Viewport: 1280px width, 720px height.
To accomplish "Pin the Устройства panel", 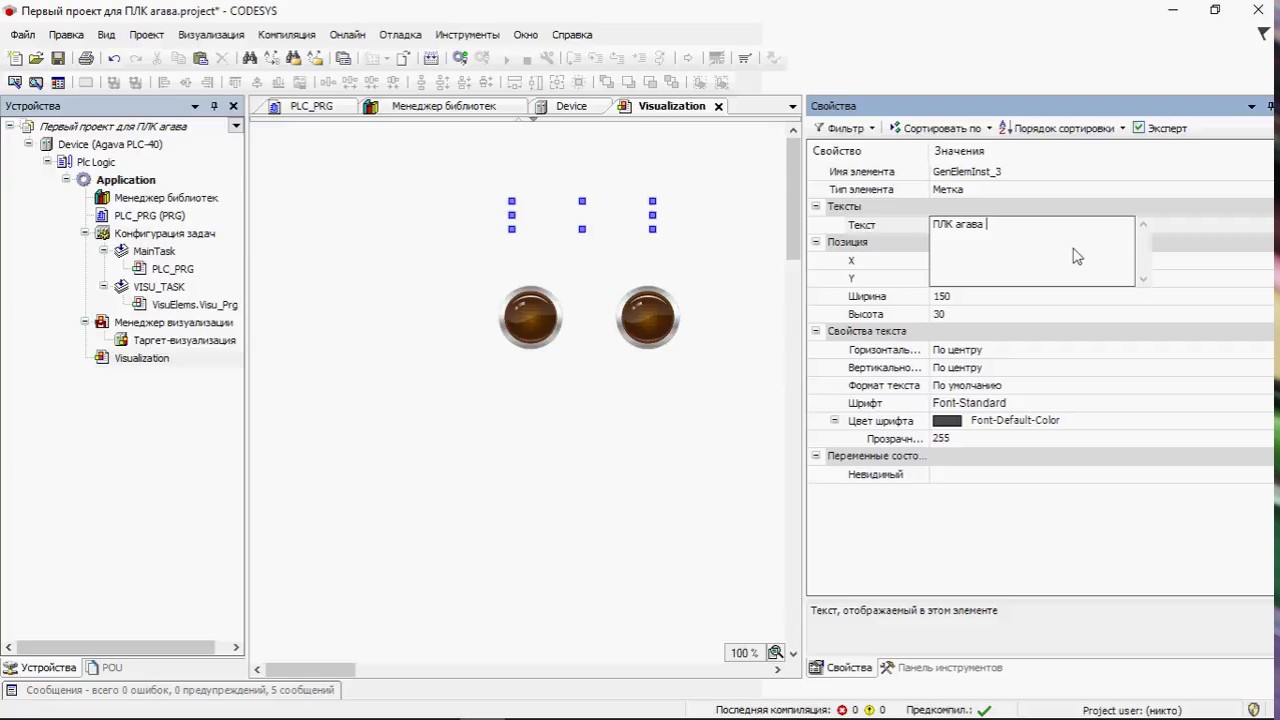I will pos(214,106).
